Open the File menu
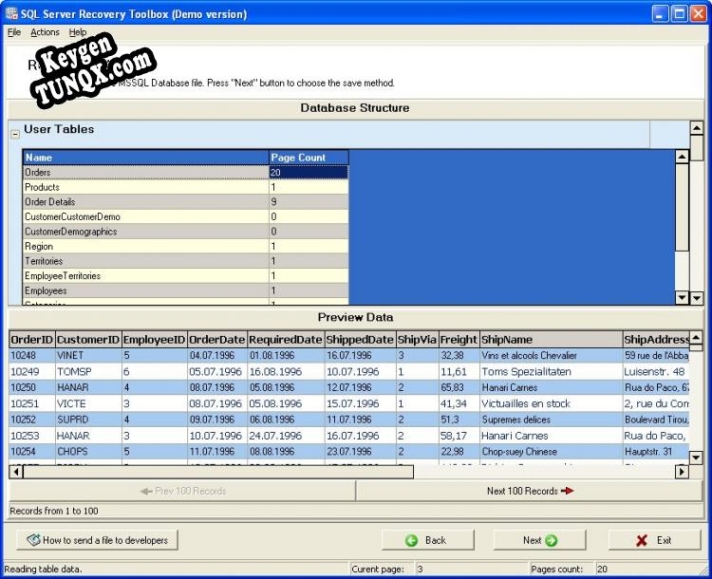The width and height of the screenshot is (712, 579). point(14,32)
